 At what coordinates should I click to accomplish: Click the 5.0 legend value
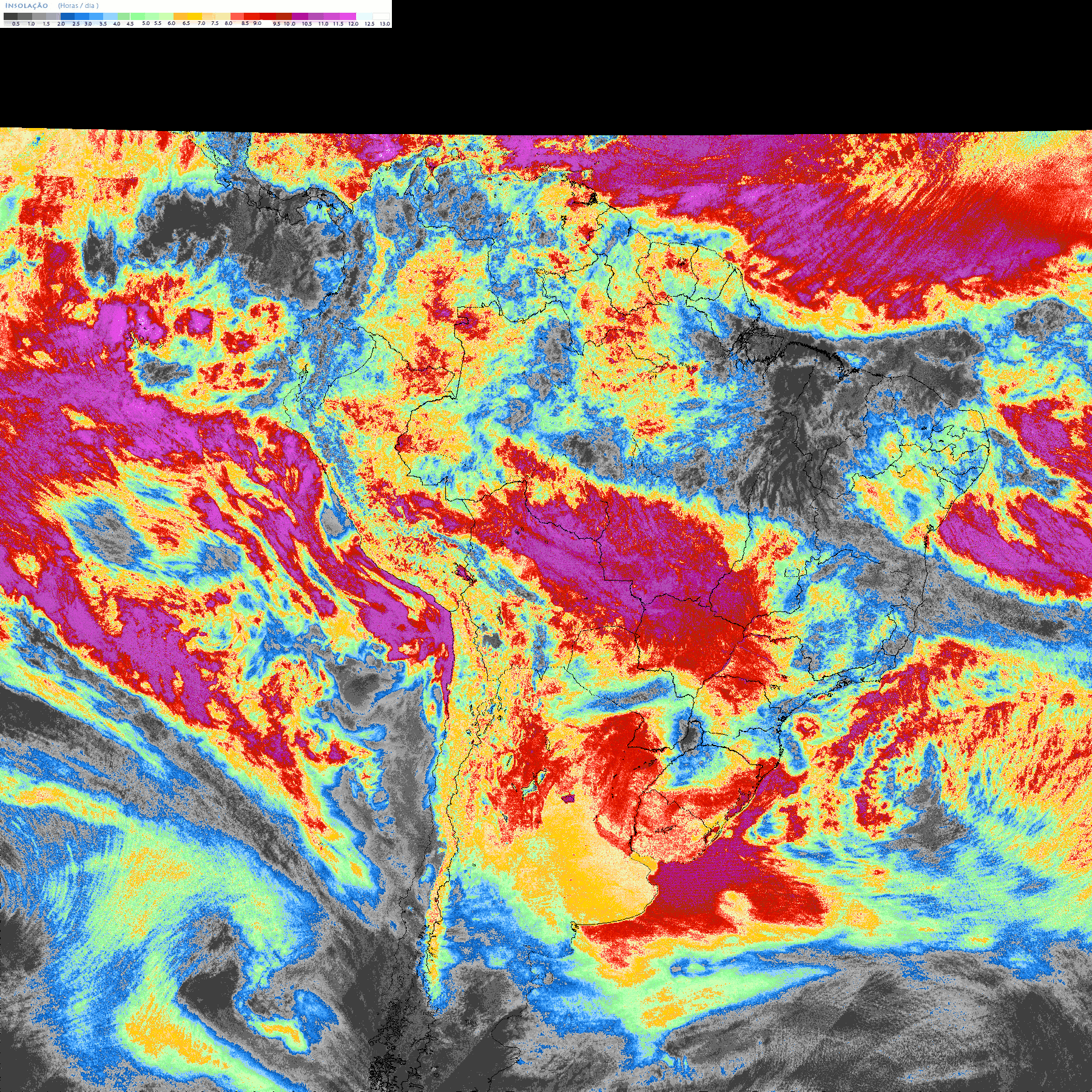point(146,23)
